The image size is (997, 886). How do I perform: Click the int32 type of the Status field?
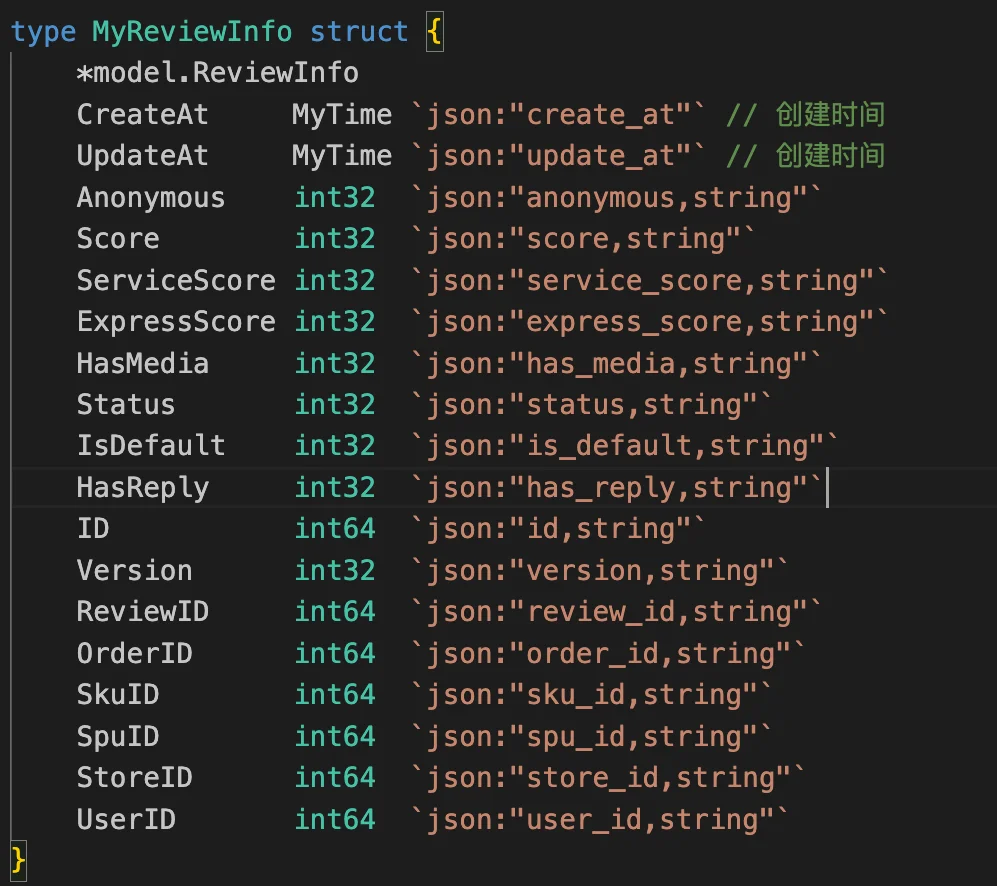335,405
